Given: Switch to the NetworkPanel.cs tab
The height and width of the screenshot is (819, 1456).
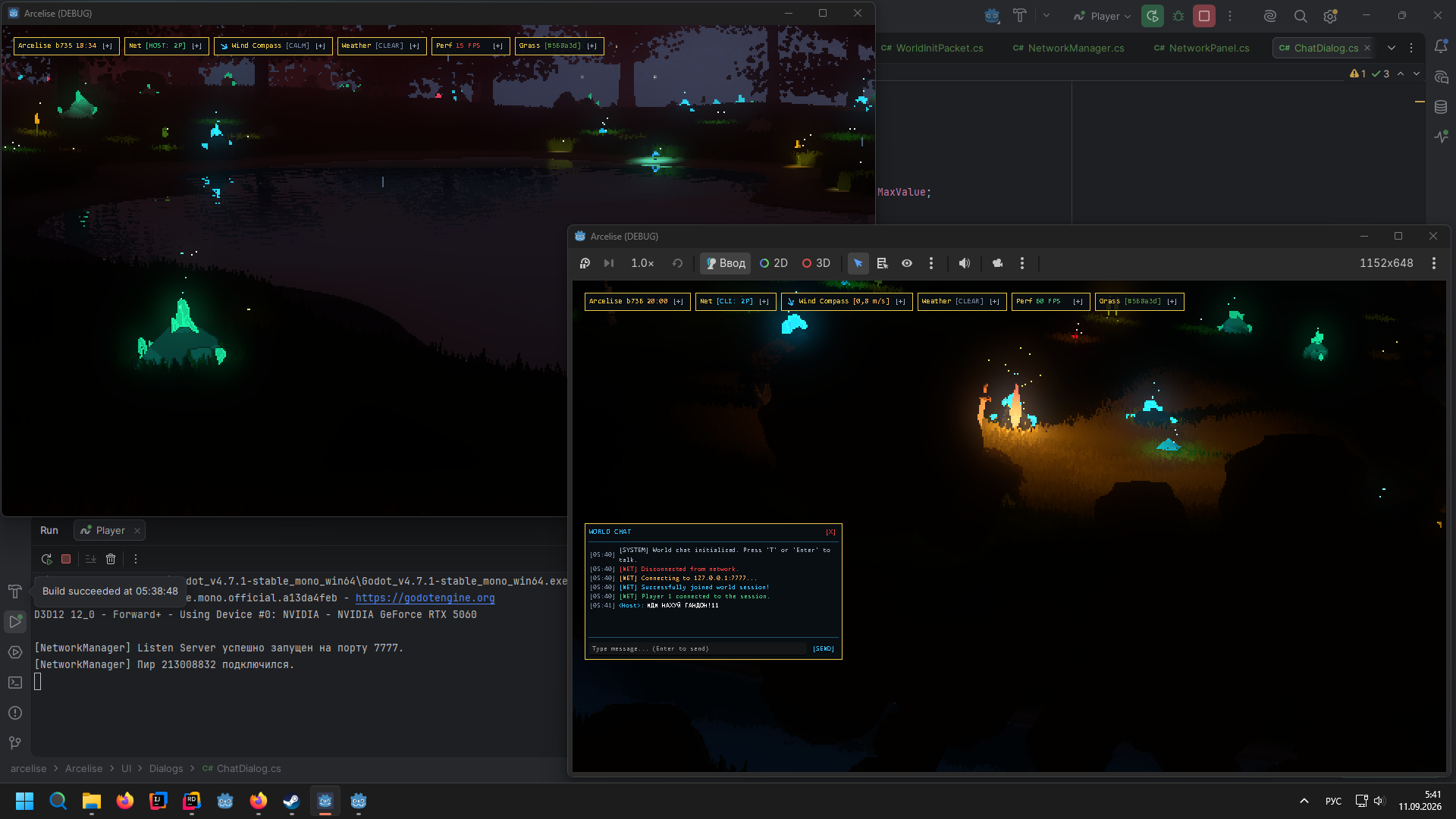Looking at the screenshot, I should pyautogui.click(x=1201, y=48).
